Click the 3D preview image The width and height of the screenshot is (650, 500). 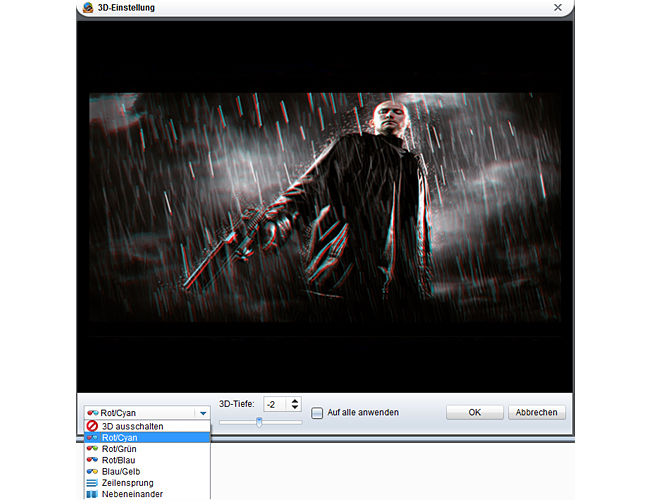[325, 207]
